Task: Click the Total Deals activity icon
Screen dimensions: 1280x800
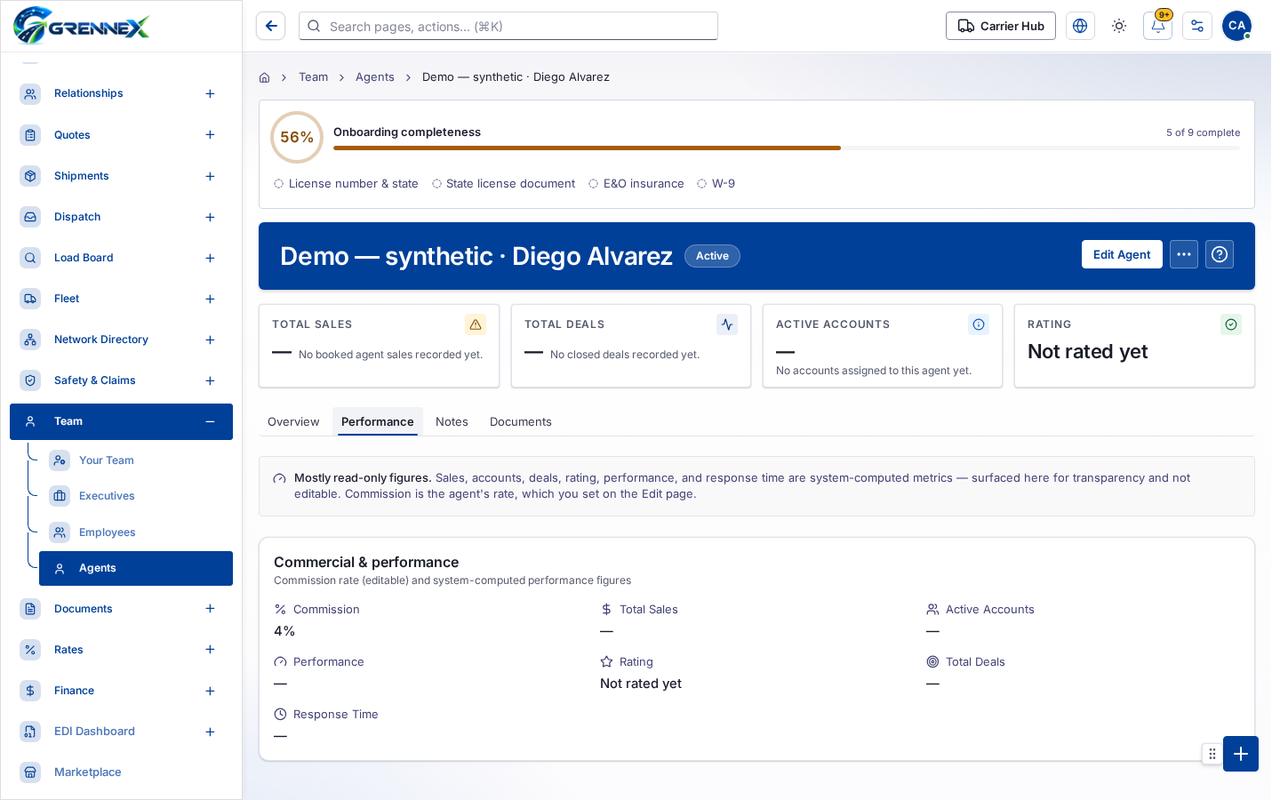Action: pos(727,324)
